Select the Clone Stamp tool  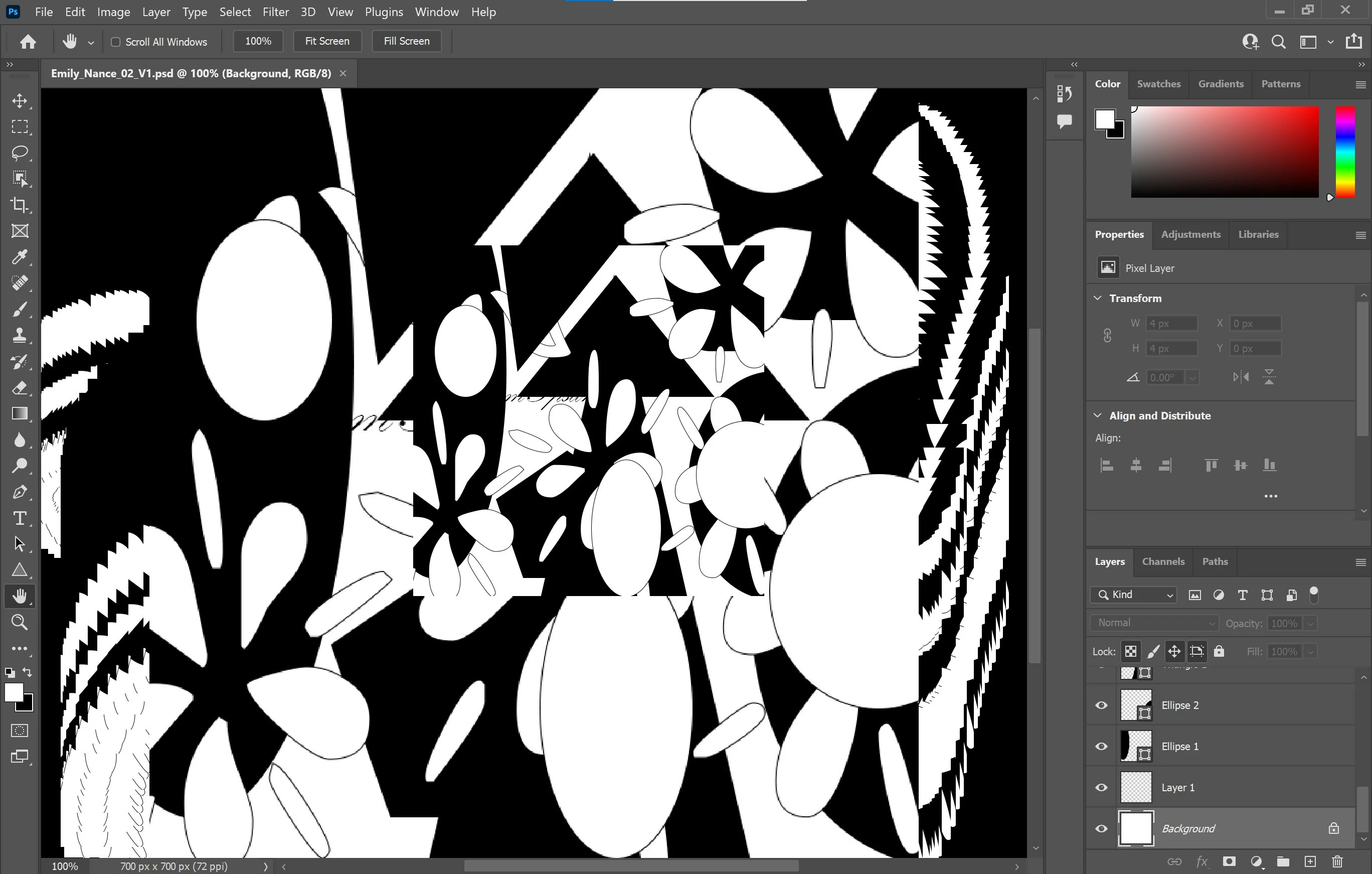pos(20,335)
